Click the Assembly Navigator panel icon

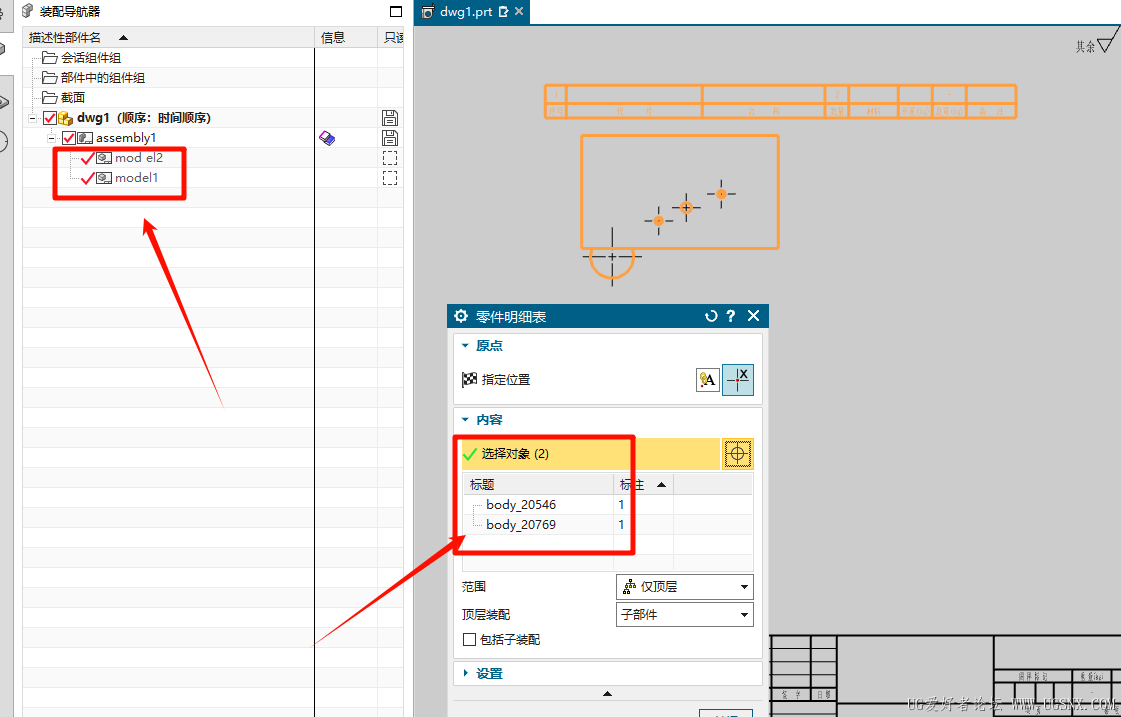coord(28,11)
